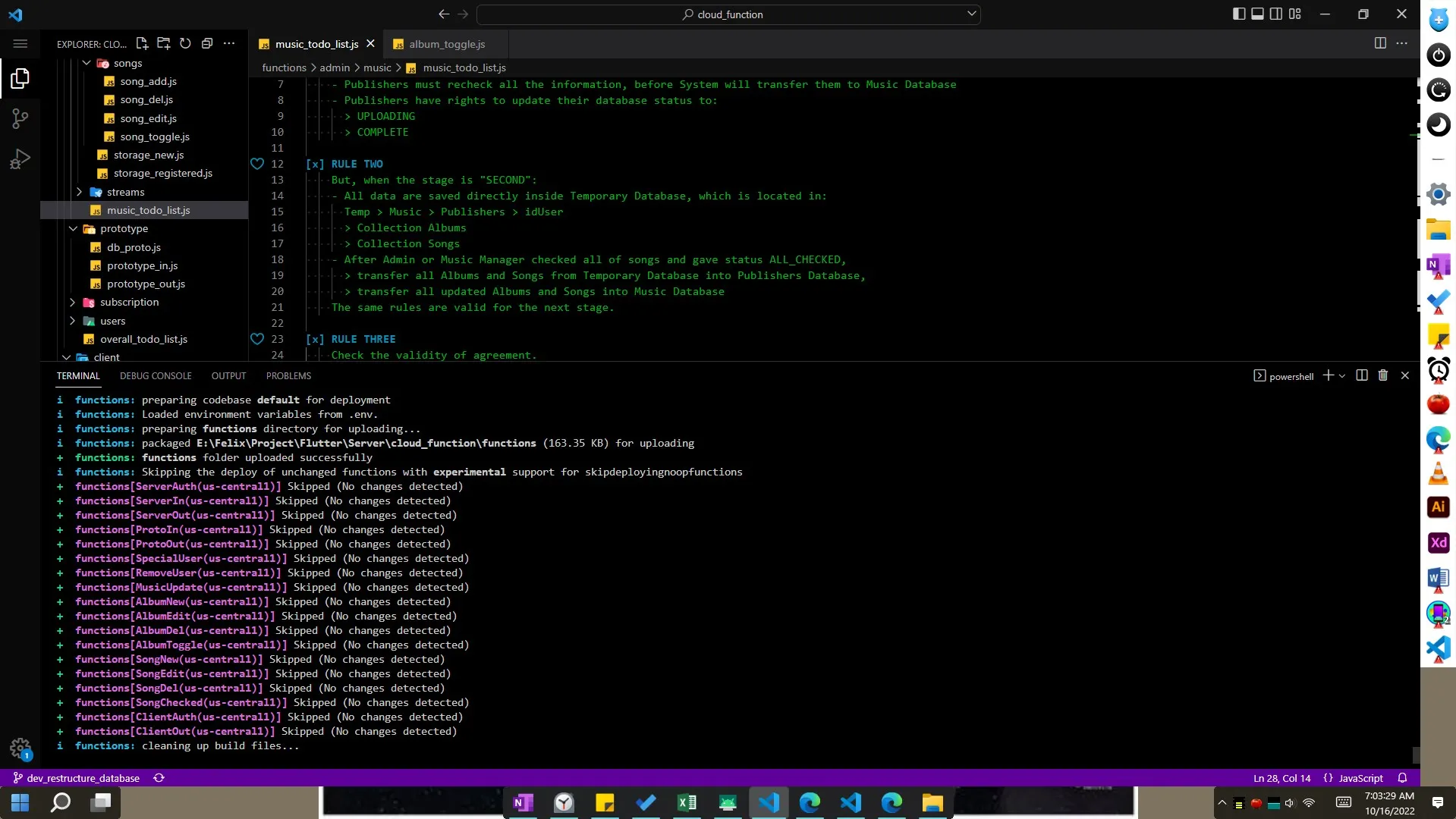The height and width of the screenshot is (819, 1456).
Task: Toggle the primary side bar layout button
Action: (1238, 14)
